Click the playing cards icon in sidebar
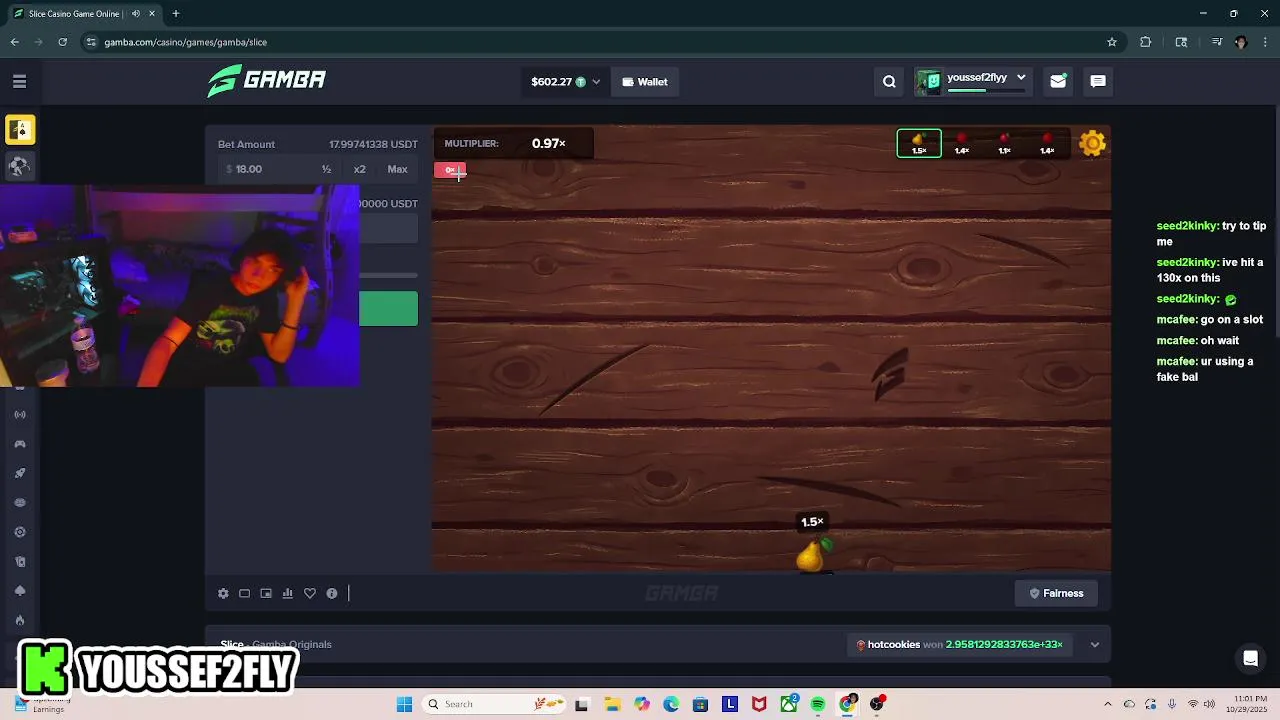The width and height of the screenshot is (1280, 720). point(20,561)
